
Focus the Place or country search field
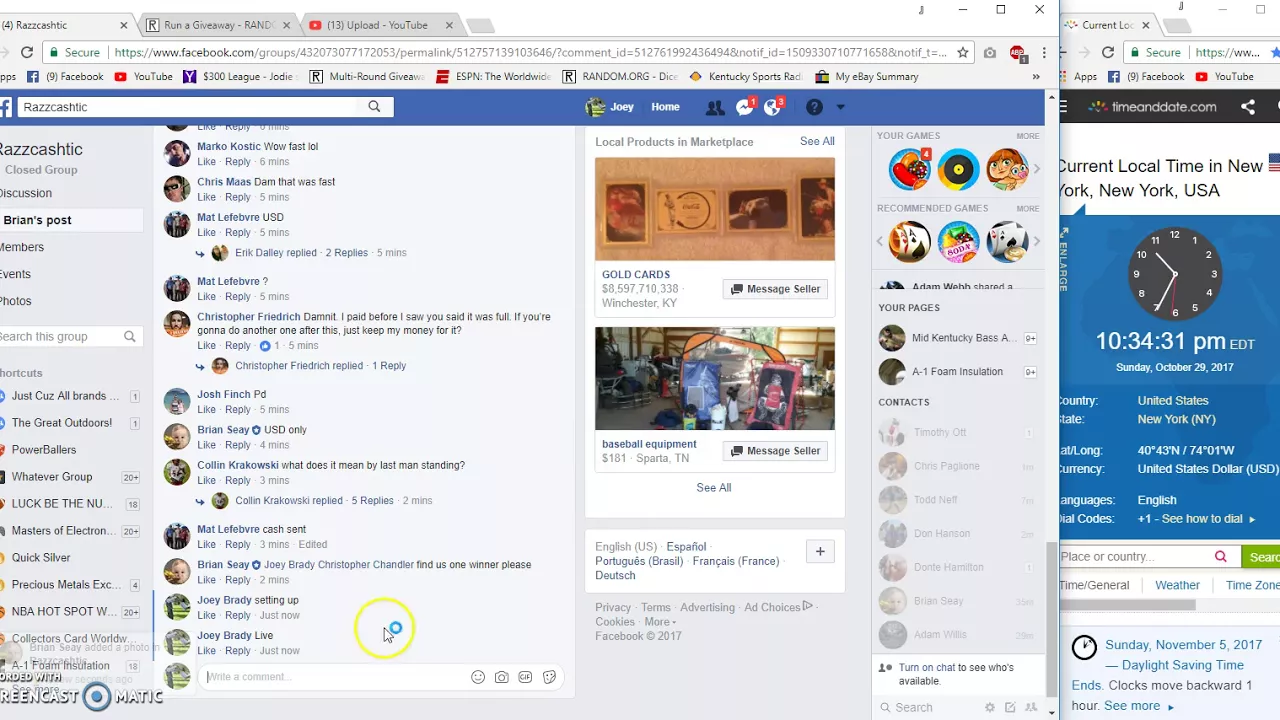pyautogui.click(x=1134, y=557)
